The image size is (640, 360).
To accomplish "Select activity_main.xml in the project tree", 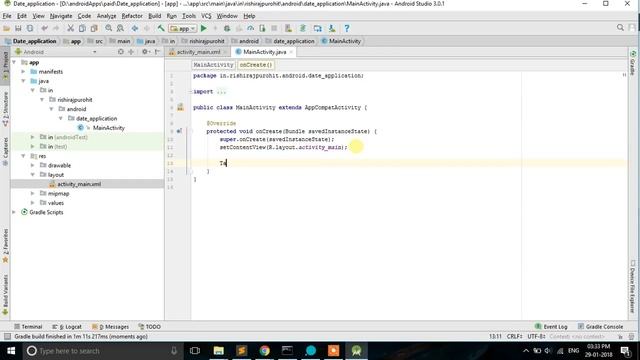I will 79,184.
